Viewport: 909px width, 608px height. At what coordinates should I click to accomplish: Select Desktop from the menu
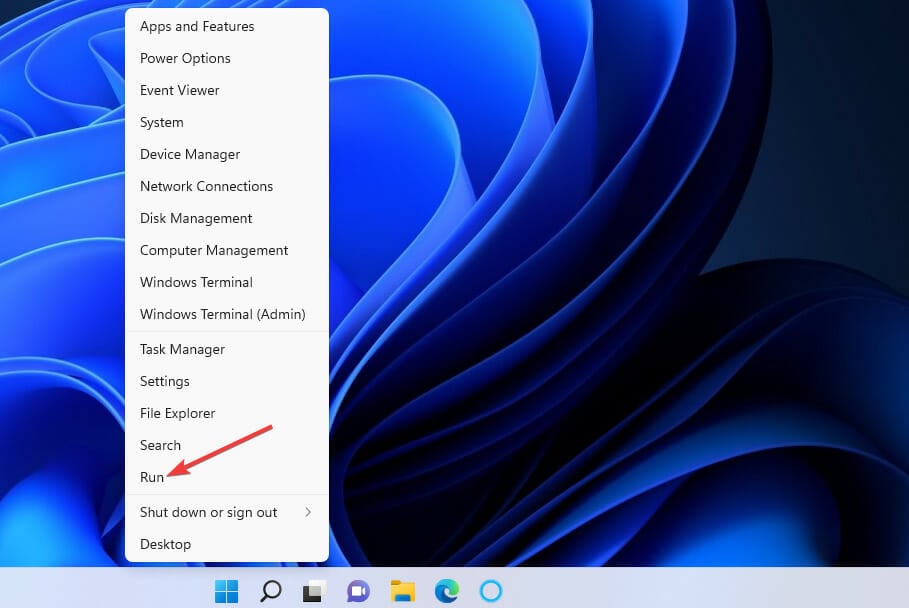tap(165, 544)
